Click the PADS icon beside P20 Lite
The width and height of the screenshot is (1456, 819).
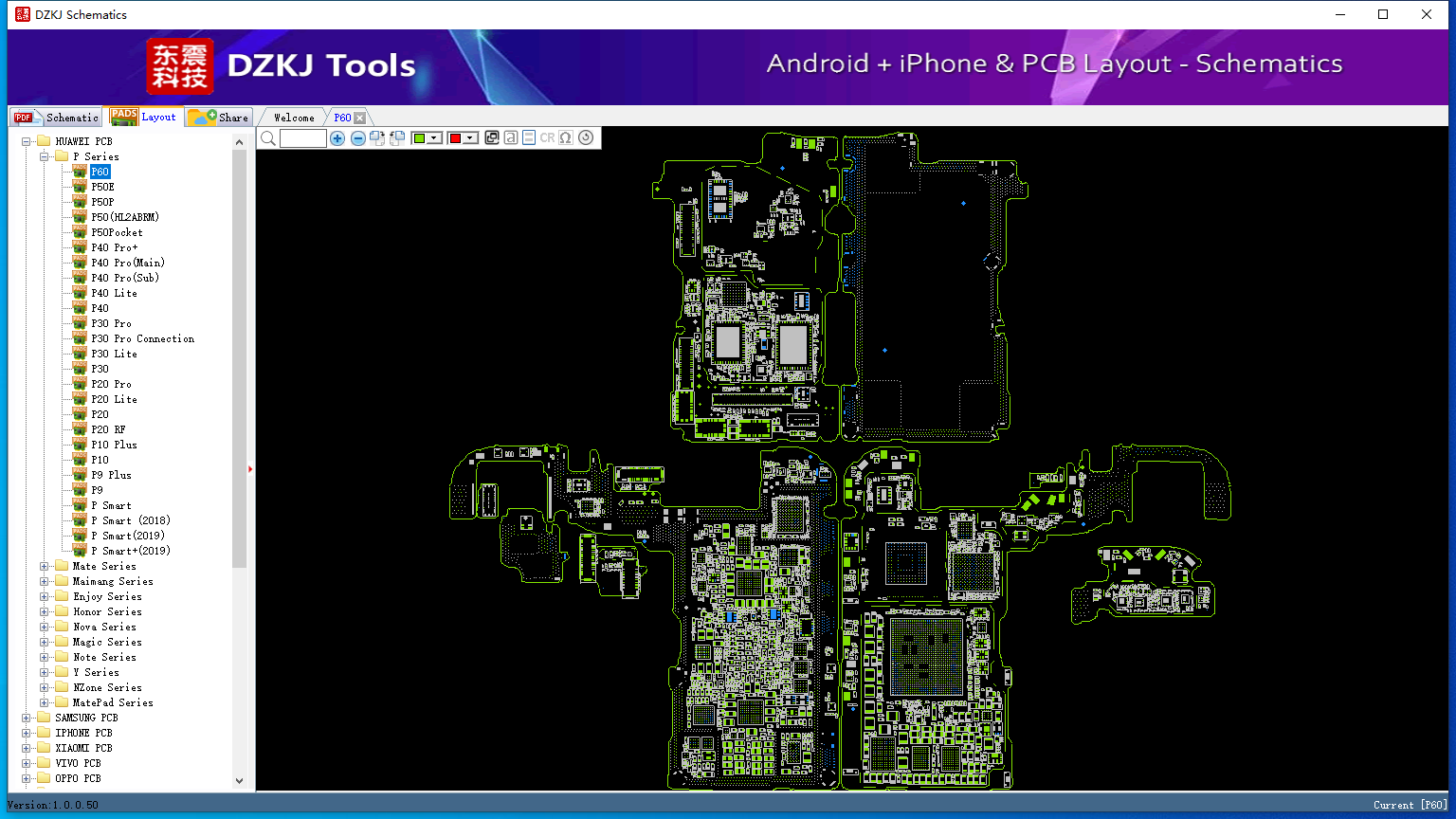(80, 399)
